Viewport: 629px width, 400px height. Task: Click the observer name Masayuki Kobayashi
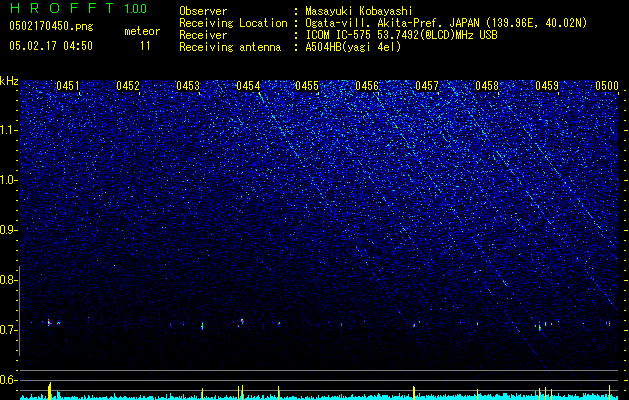click(359, 11)
